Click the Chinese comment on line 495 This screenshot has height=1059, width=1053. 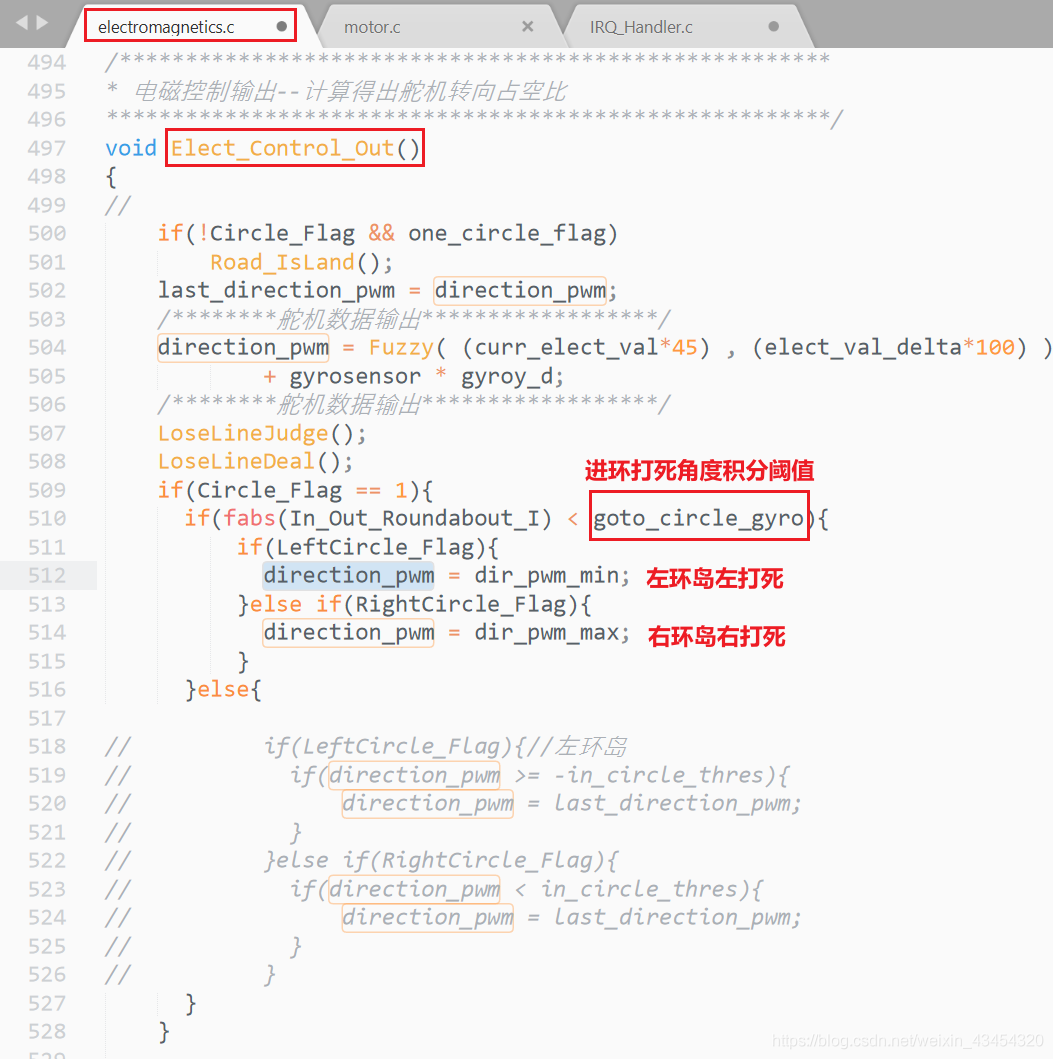pyautogui.click(x=350, y=91)
